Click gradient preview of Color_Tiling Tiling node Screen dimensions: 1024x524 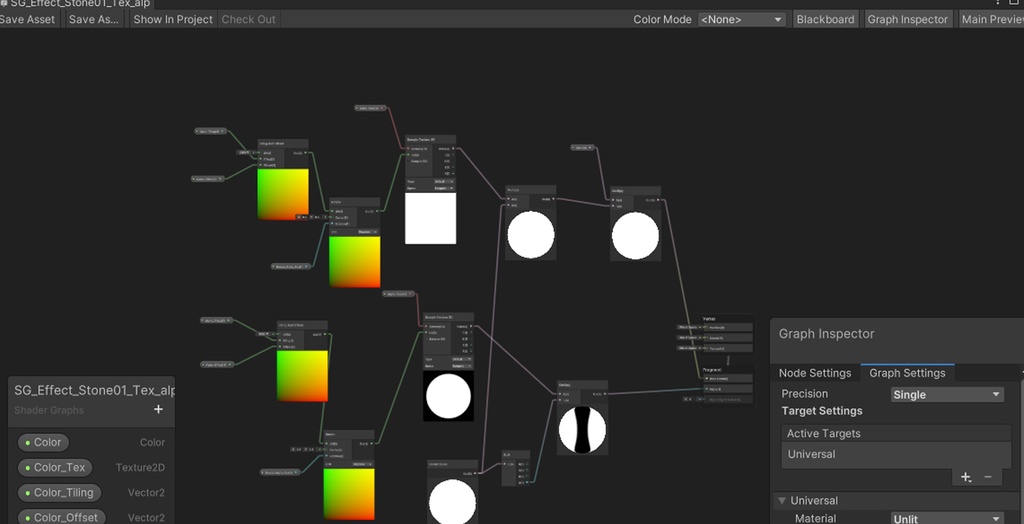click(283, 194)
